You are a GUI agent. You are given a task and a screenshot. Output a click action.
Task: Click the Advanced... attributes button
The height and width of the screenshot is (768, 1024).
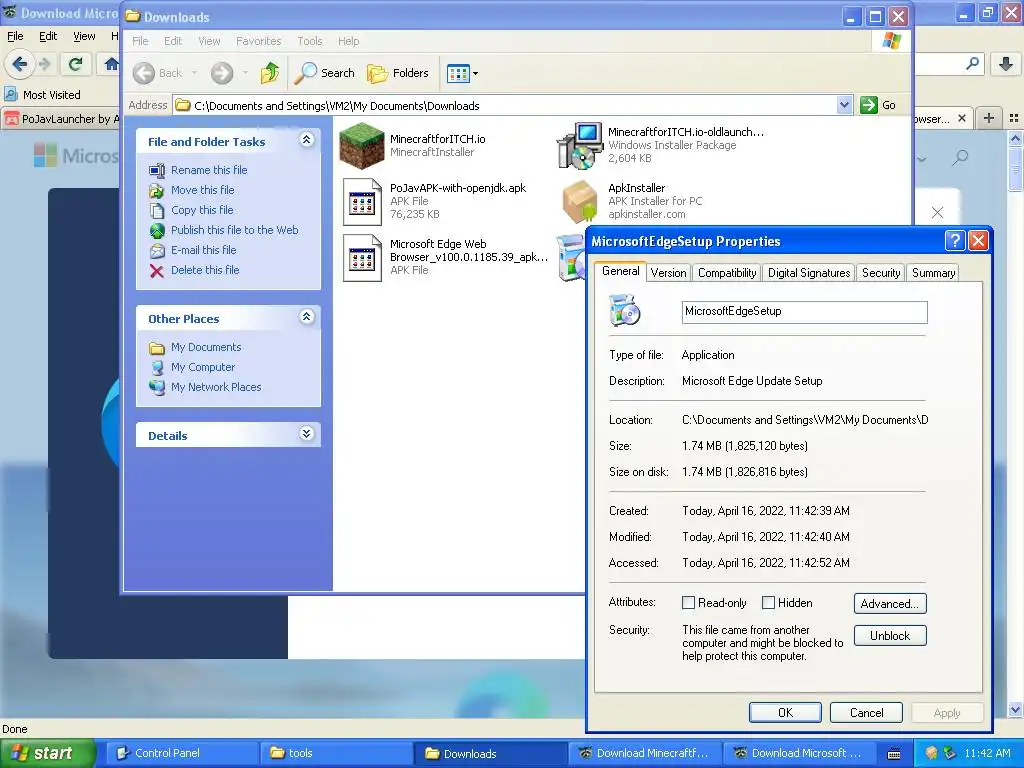point(889,603)
